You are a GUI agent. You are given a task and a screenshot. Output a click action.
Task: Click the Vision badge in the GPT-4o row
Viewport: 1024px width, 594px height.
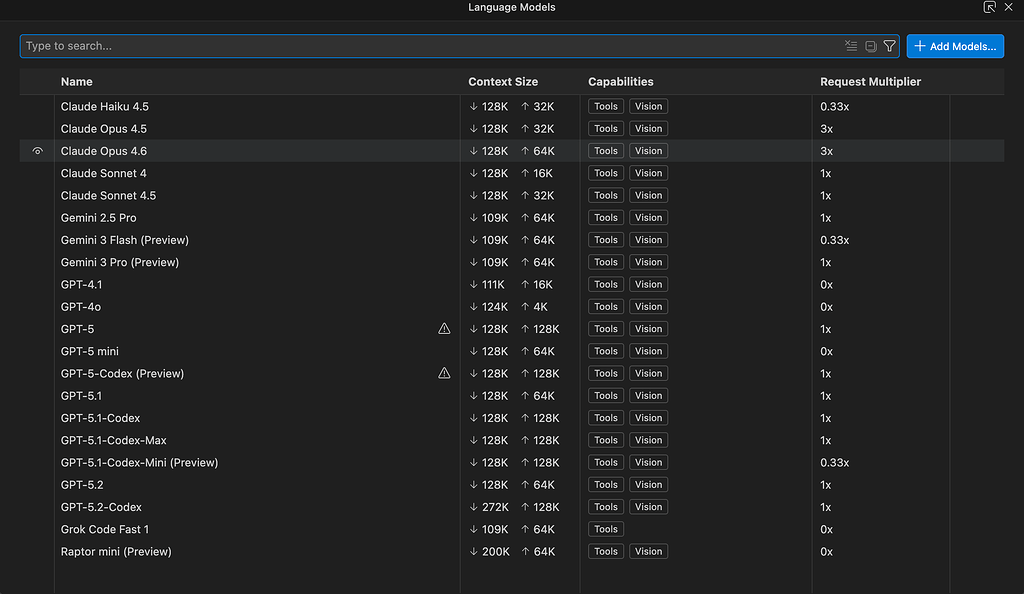pyautogui.click(x=648, y=306)
